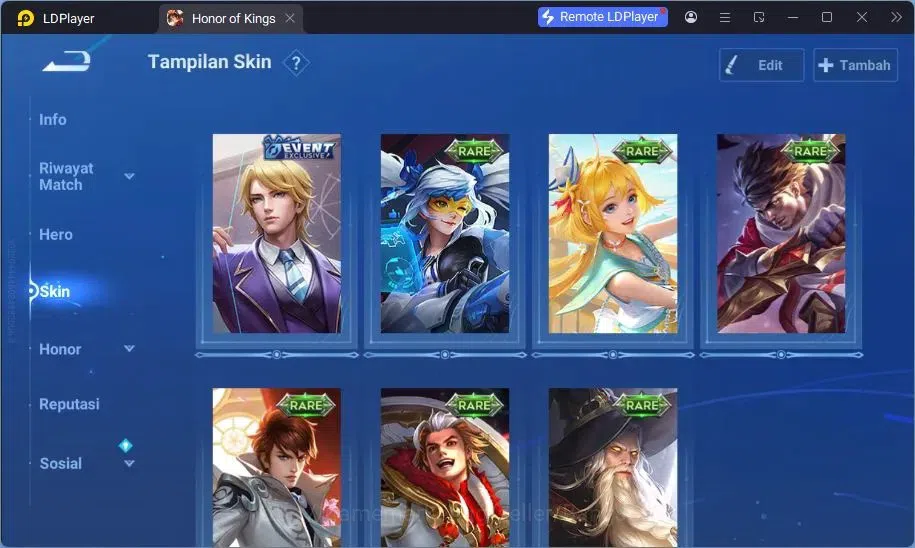Viewport: 915px width, 548px height.
Task: Select the yellow-haired girl Rare skin card
Action: (613, 233)
